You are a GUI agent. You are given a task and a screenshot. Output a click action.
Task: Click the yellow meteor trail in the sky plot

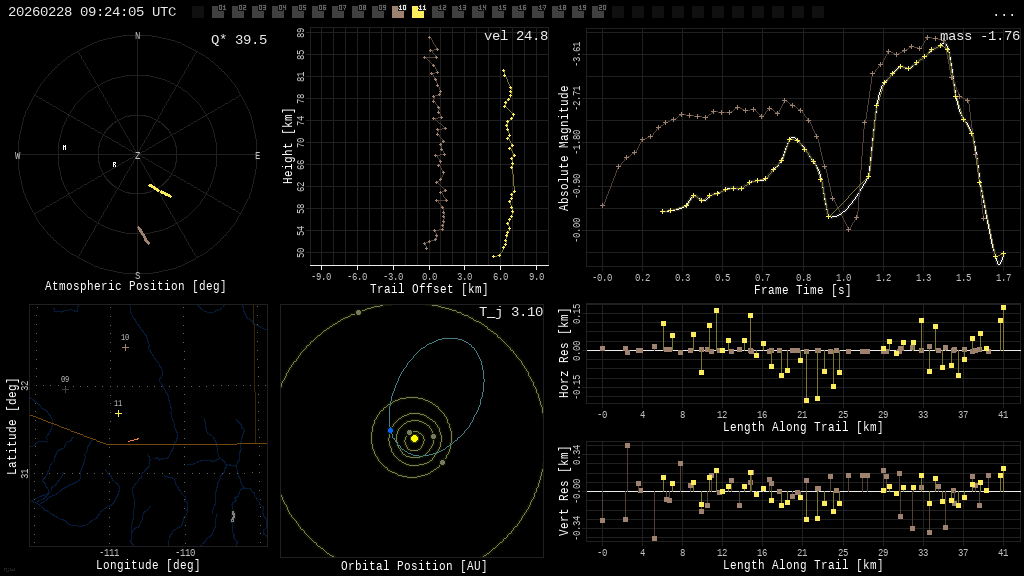coord(160,190)
